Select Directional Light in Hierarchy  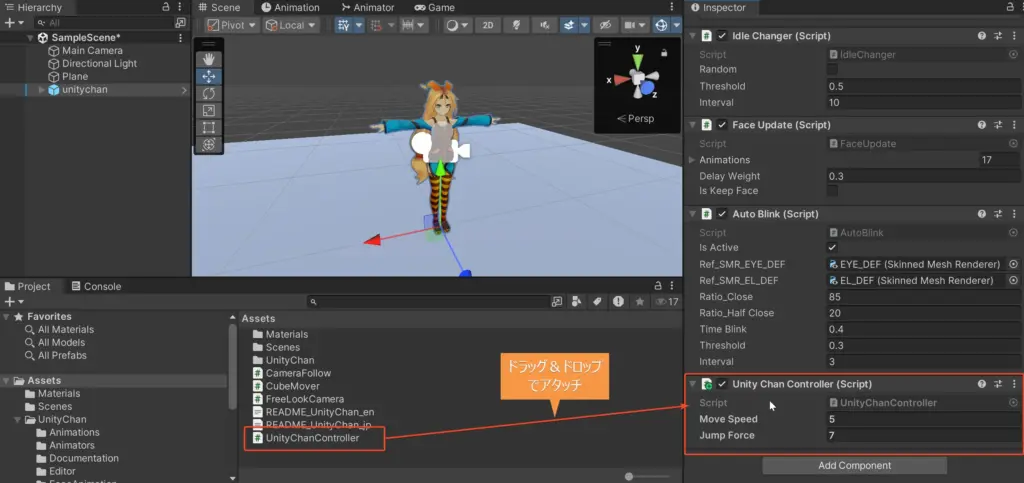(x=99, y=63)
